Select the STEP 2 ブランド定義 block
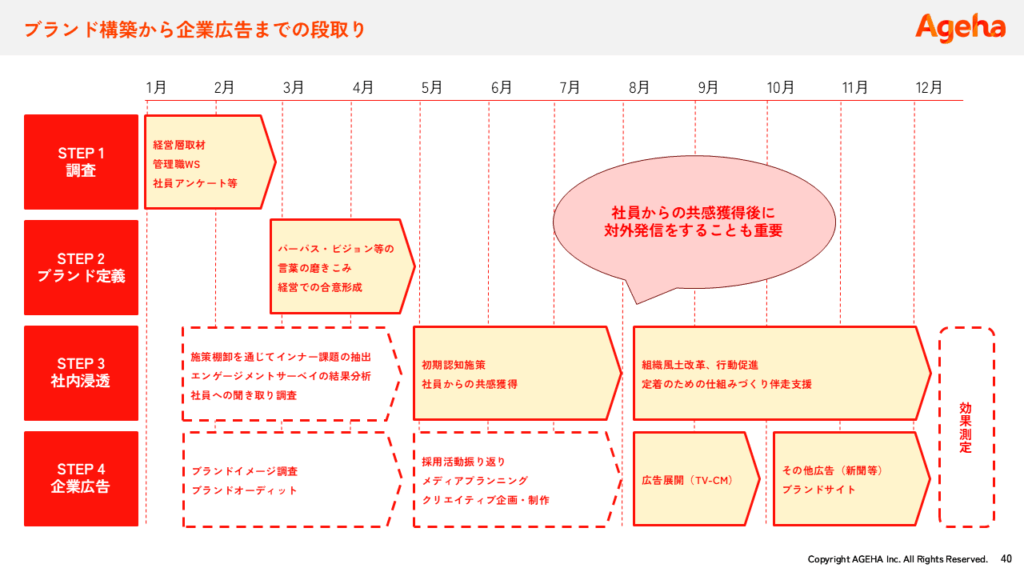 tap(81, 267)
